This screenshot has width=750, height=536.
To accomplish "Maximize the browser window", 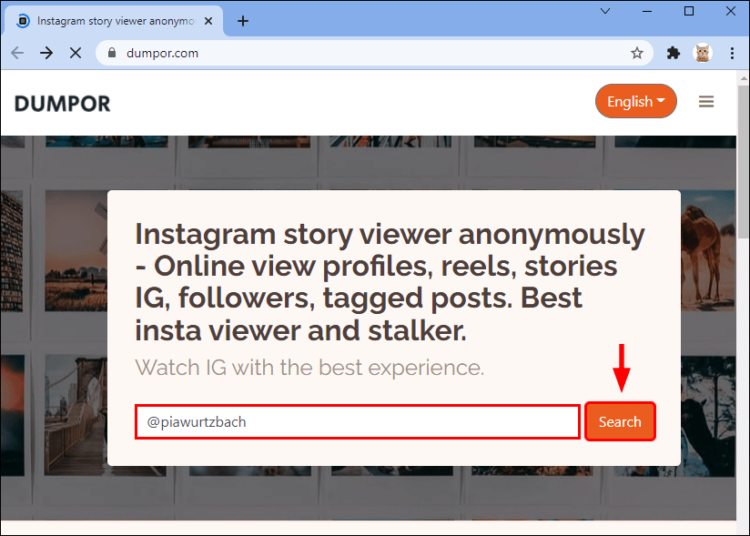I will pos(689,11).
